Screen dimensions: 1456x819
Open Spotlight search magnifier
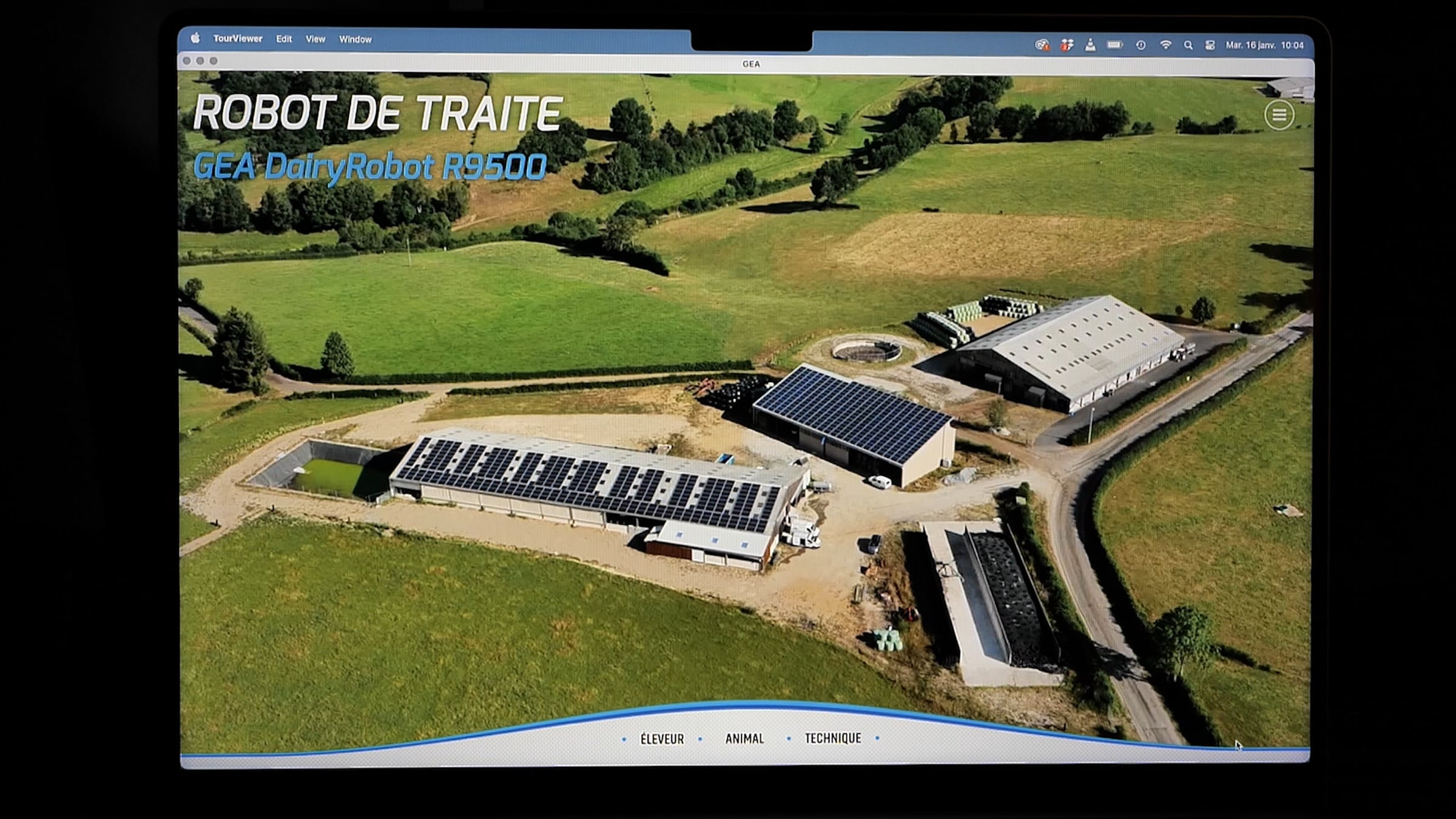coord(1188,45)
